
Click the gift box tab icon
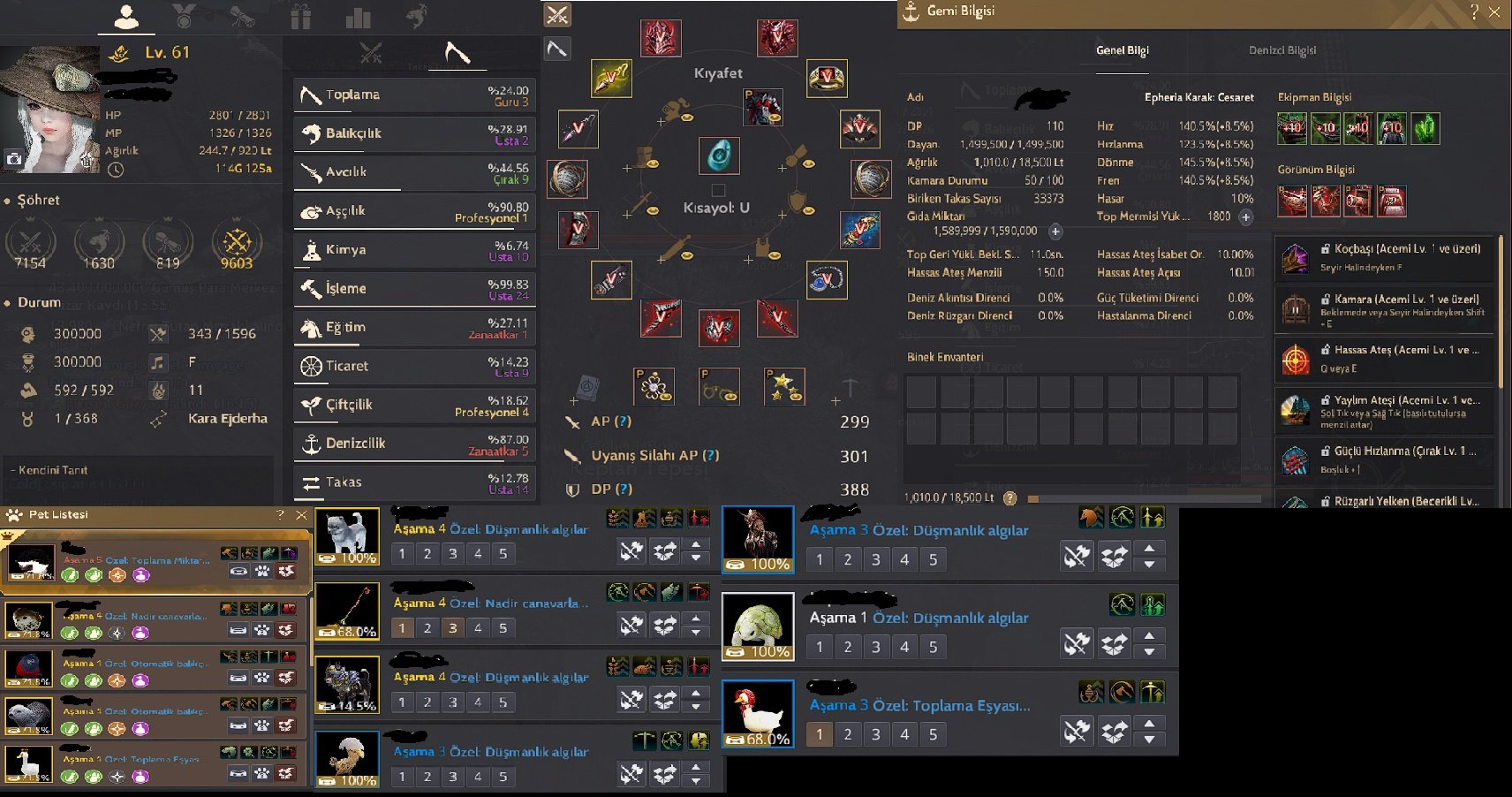coord(300,17)
